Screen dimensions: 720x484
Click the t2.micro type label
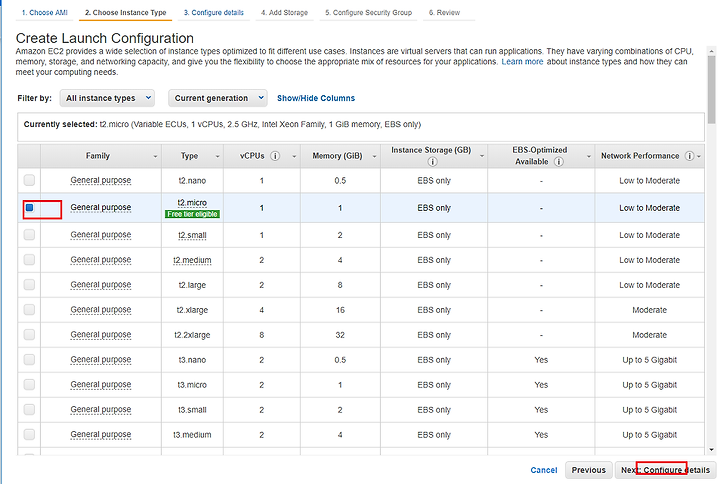pos(192,203)
